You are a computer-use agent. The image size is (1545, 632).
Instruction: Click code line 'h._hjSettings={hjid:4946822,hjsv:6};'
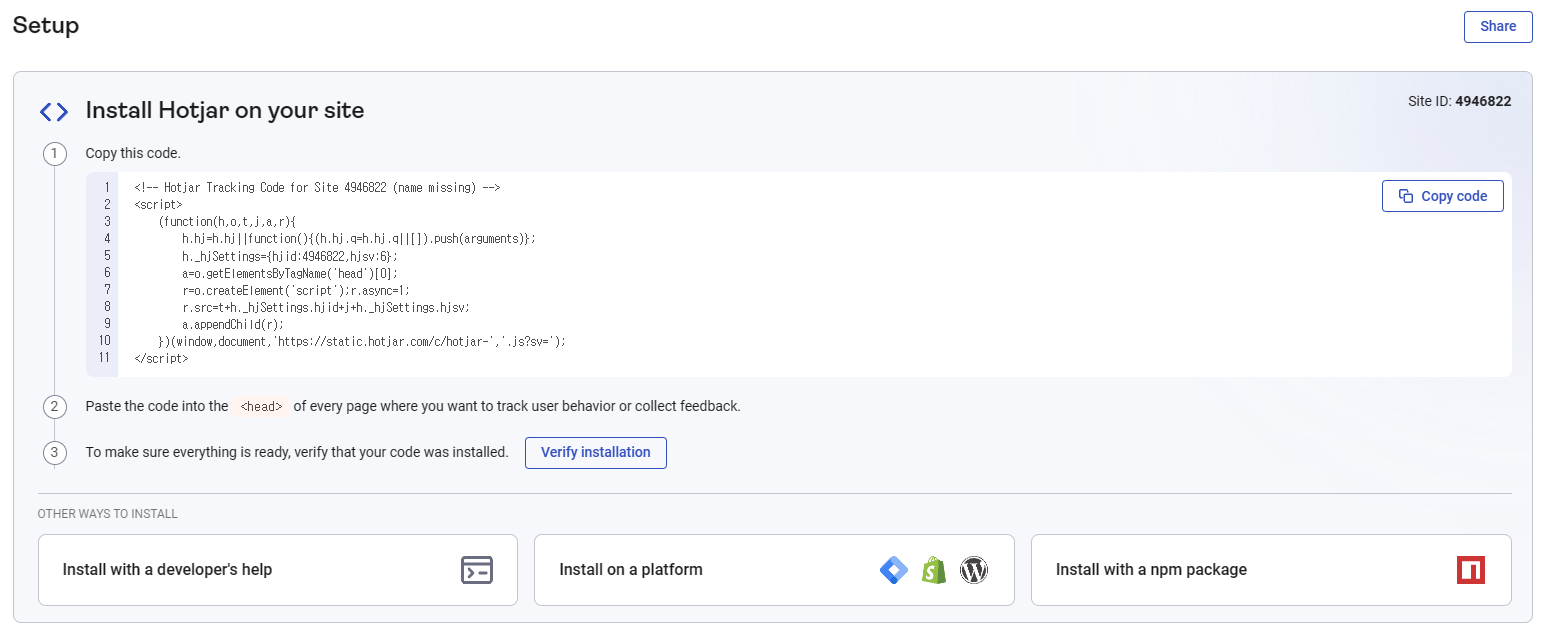pos(290,255)
